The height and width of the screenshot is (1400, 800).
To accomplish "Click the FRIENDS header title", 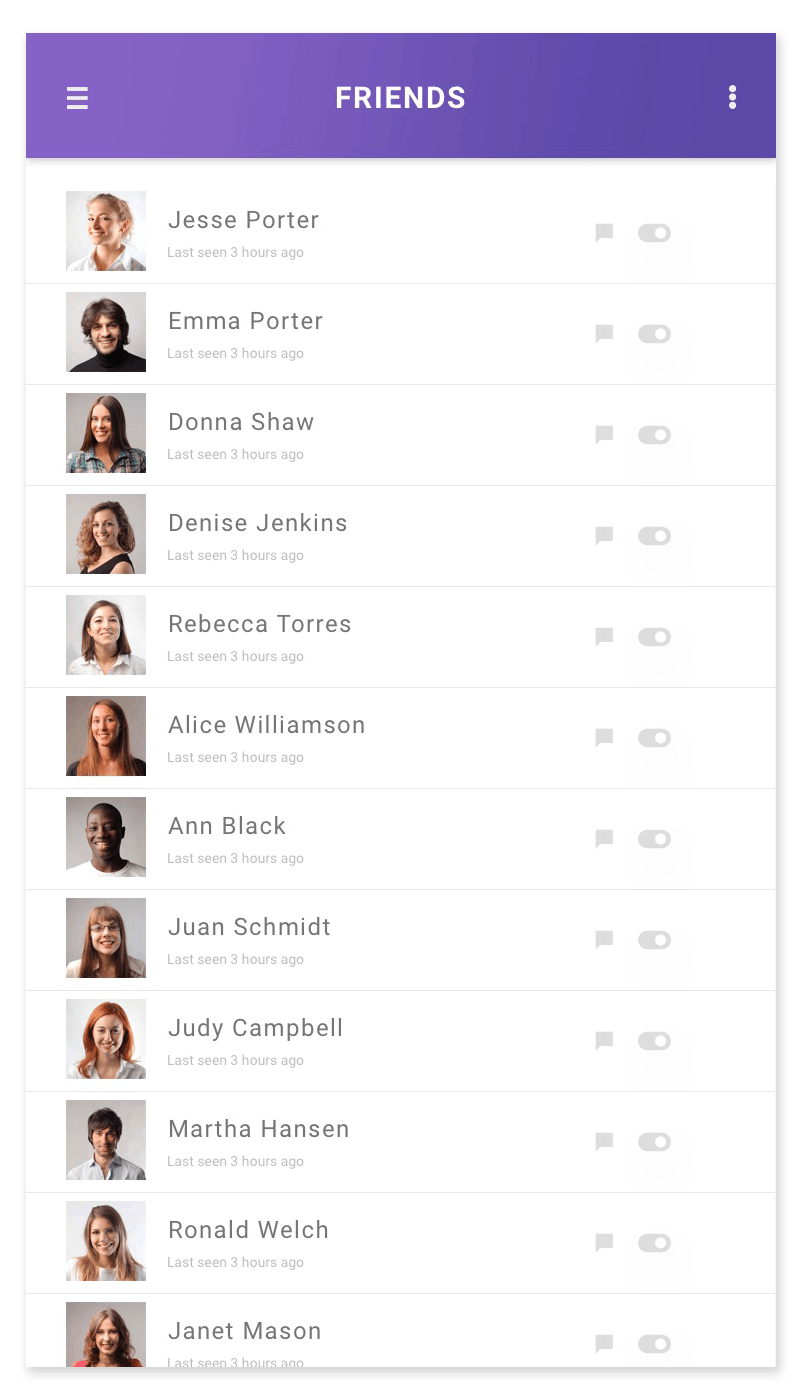I will [400, 98].
